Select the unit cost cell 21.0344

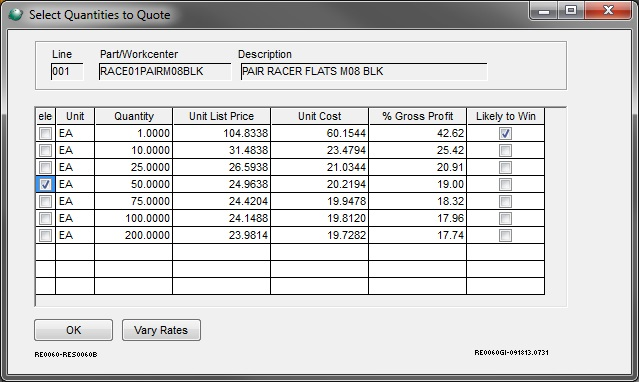click(x=320, y=167)
